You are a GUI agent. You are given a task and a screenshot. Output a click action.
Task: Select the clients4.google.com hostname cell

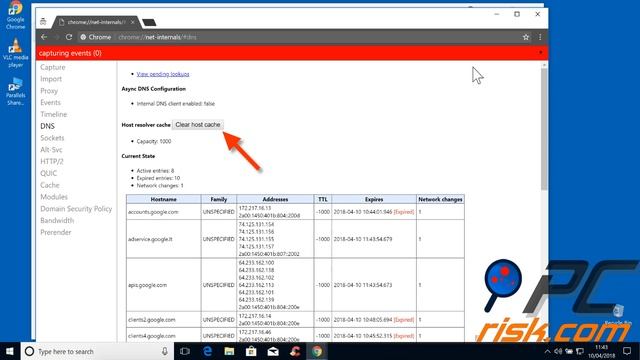pyautogui.click(x=163, y=336)
